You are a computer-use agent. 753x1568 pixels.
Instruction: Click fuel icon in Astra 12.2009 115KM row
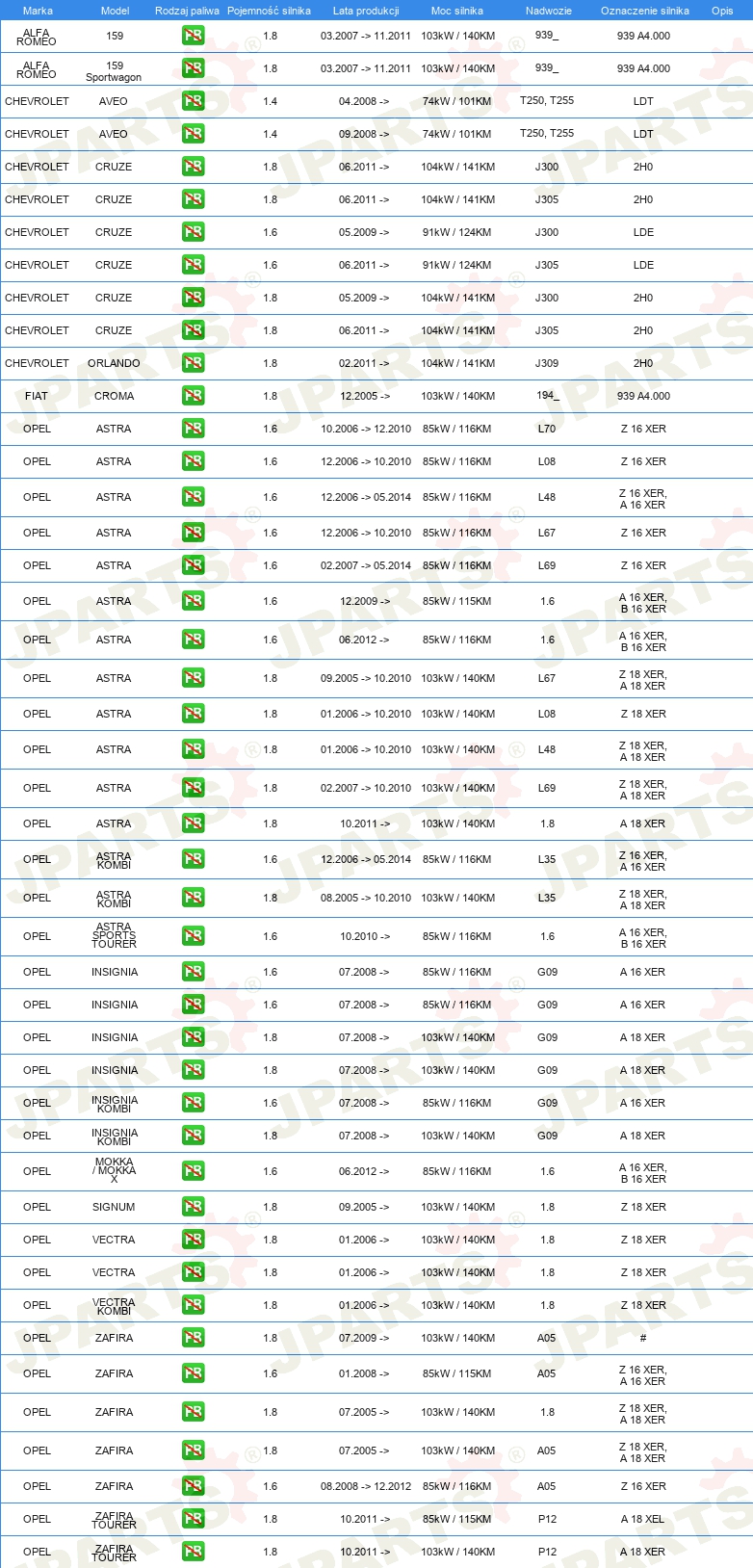[x=193, y=601]
